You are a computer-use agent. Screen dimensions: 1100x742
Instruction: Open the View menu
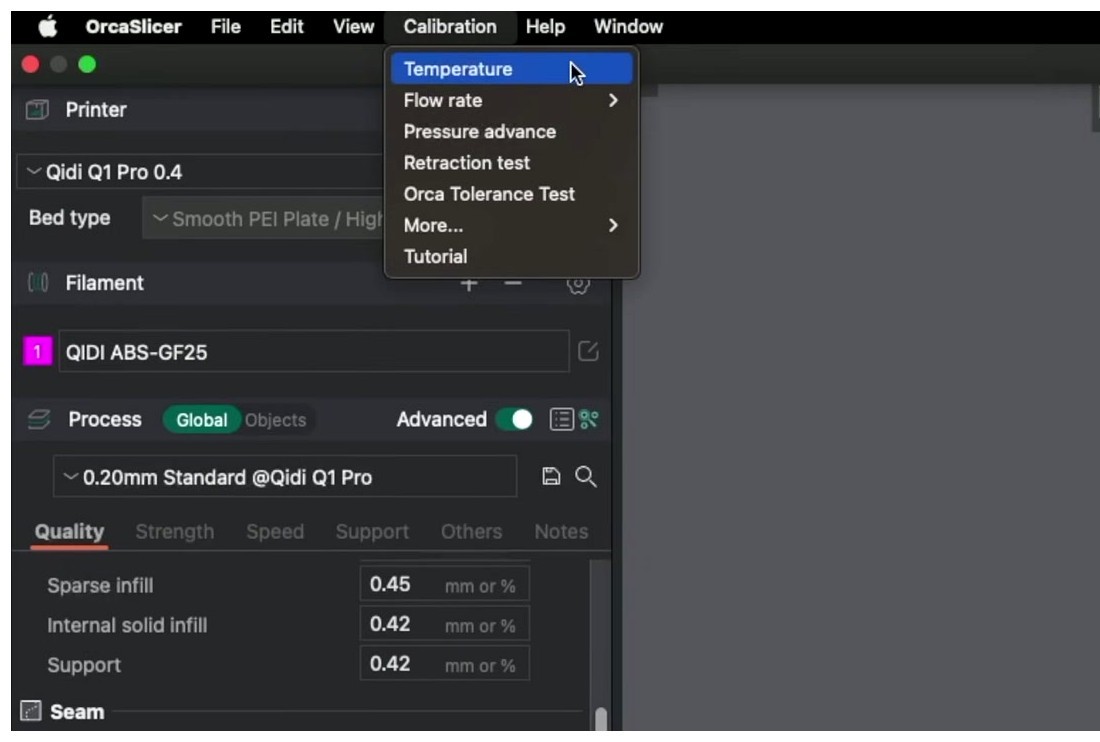353,27
